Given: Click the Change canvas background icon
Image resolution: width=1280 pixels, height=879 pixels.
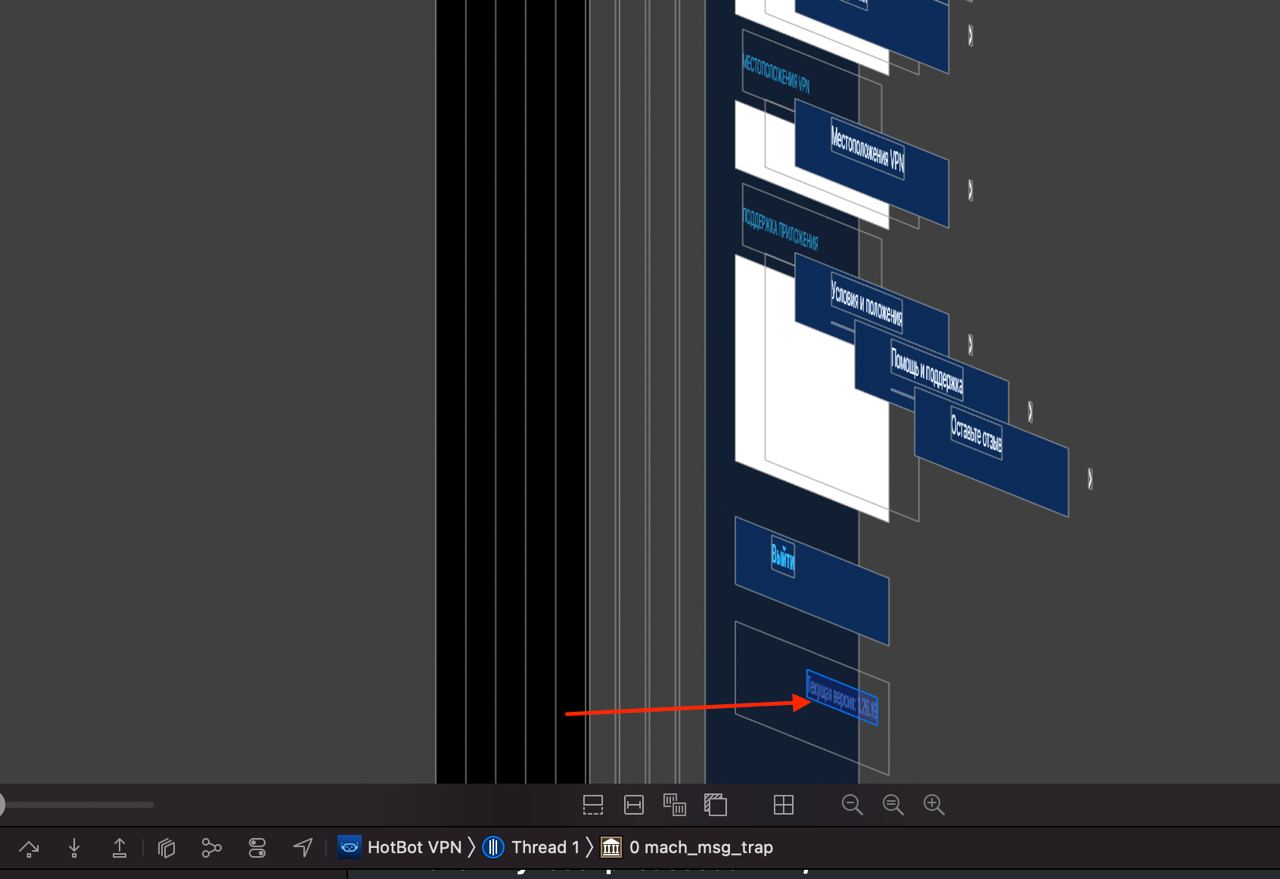Looking at the screenshot, I should click(x=715, y=805).
